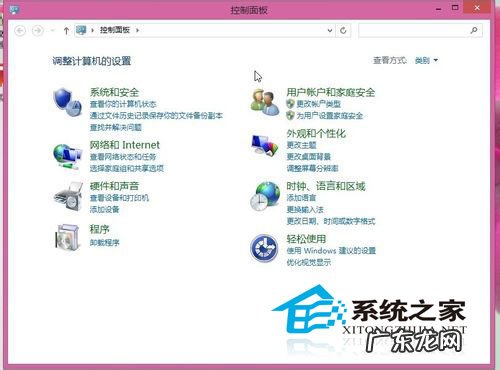
Task: Open 优化视觉显示 link
Action: (x=309, y=263)
